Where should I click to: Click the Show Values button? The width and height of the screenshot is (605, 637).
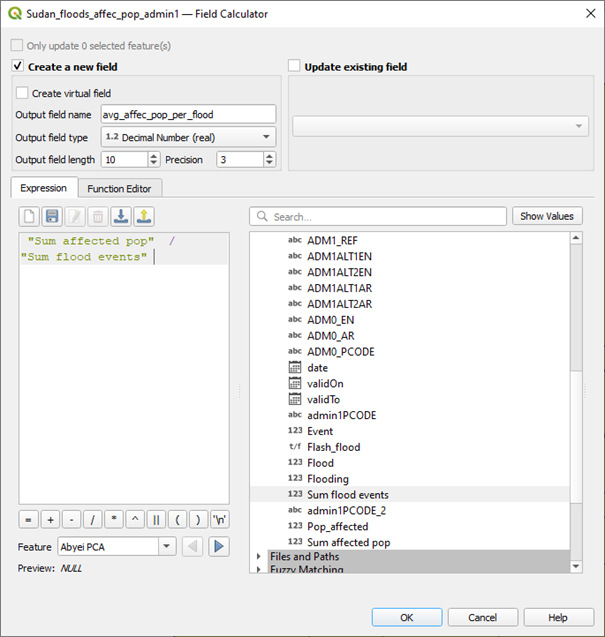[x=546, y=216]
